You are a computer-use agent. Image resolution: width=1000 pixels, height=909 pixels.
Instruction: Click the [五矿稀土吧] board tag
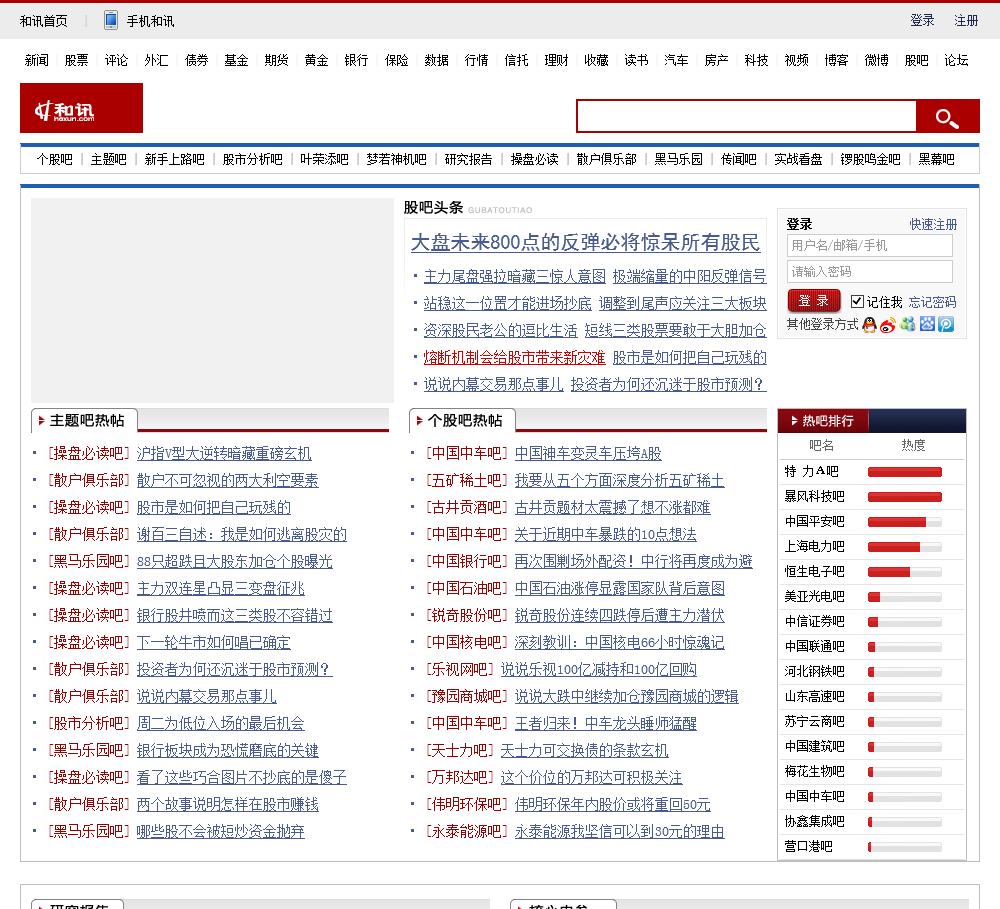click(x=467, y=480)
